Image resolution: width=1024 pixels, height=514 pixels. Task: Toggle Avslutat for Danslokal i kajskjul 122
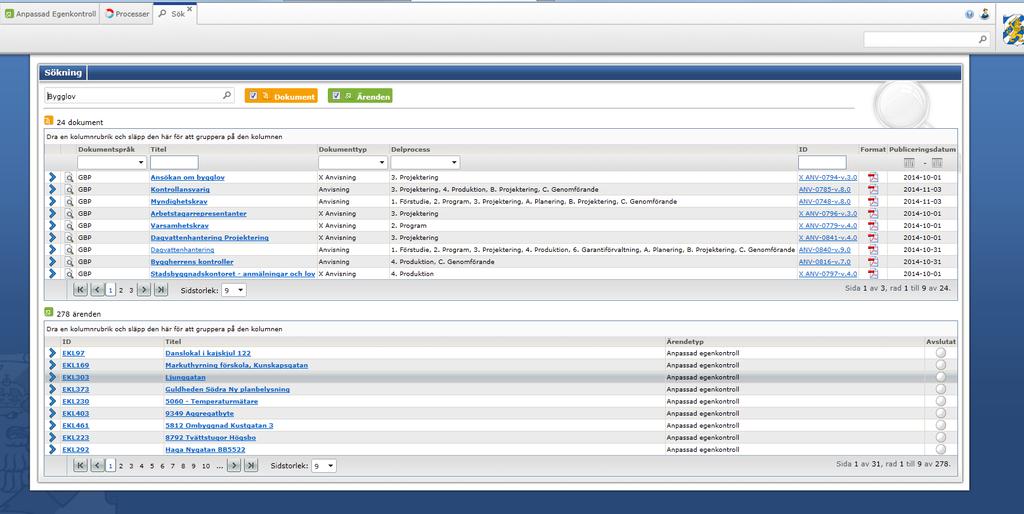tap(940, 353)
